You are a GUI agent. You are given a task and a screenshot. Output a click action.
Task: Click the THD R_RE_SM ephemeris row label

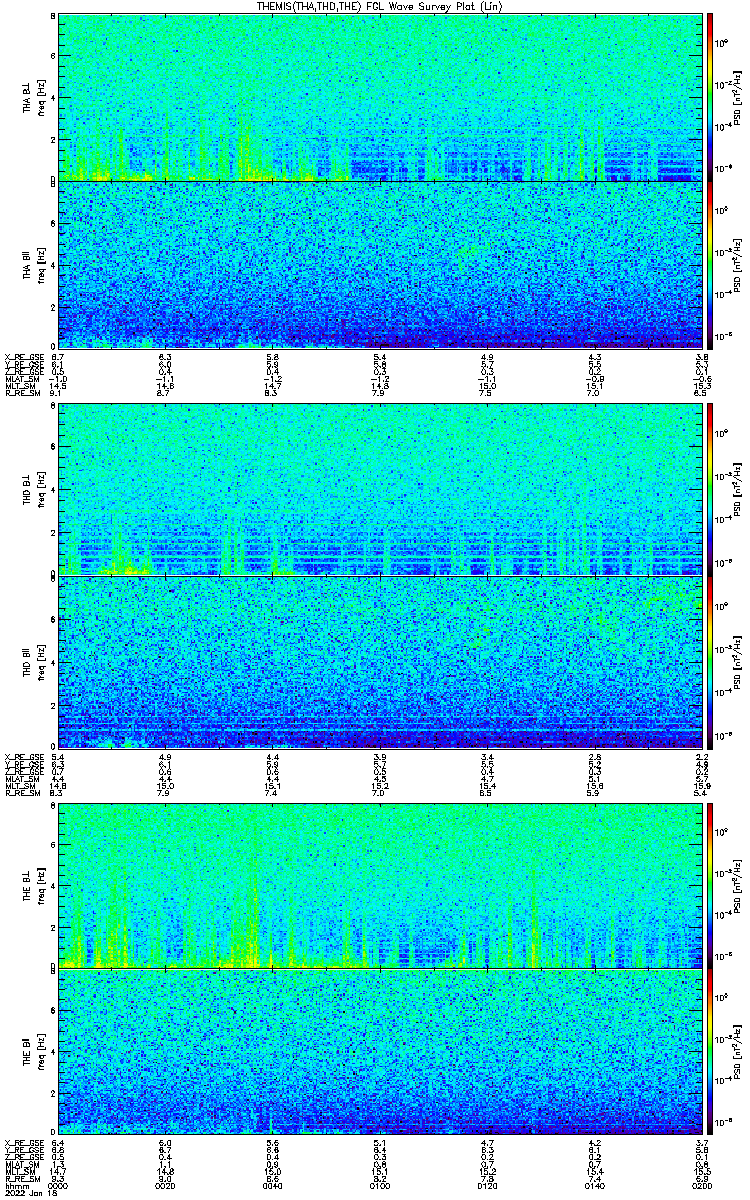pyautogui.click(x=20, y=794)
